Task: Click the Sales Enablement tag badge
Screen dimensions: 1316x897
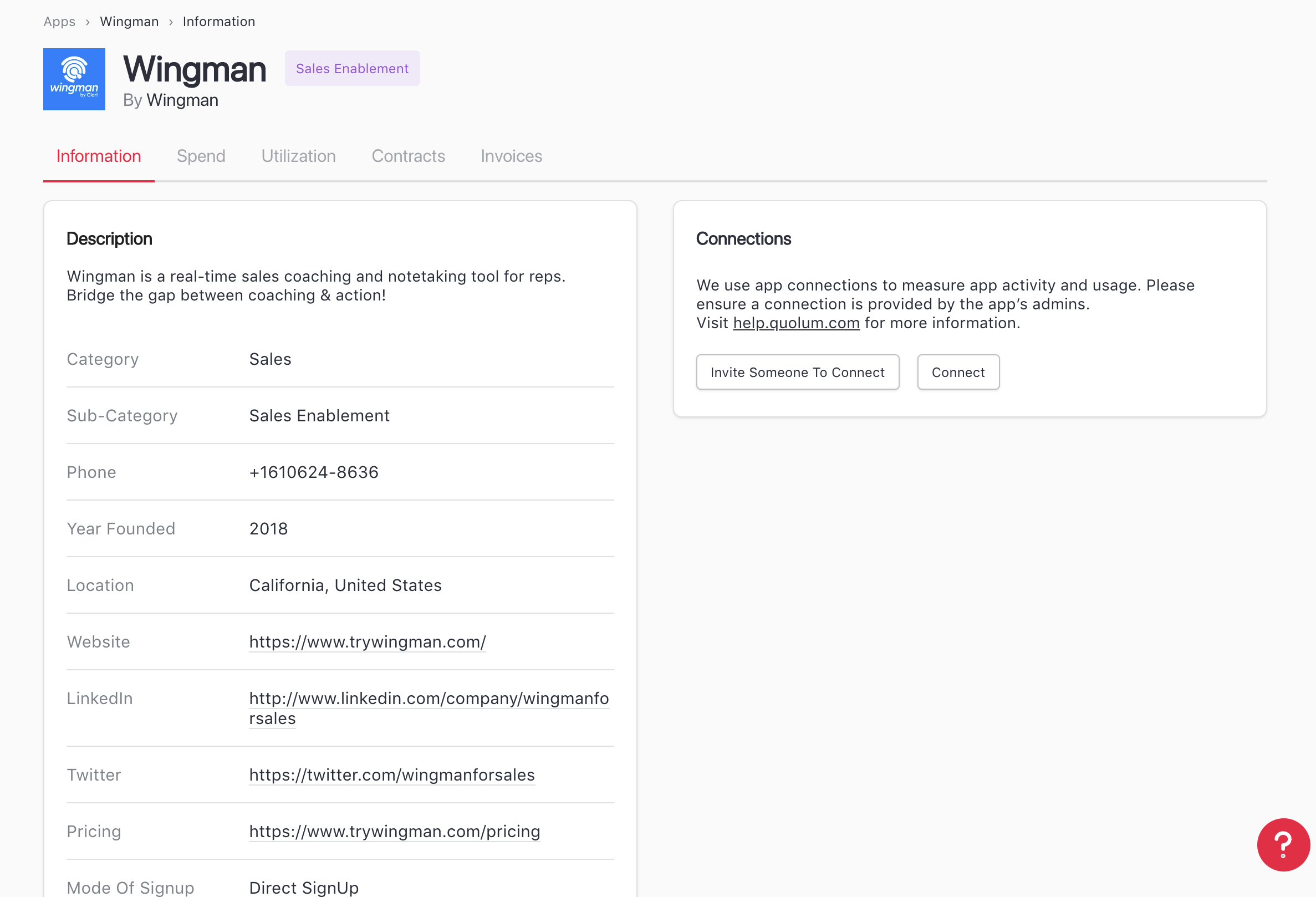Action: [351, 69]
